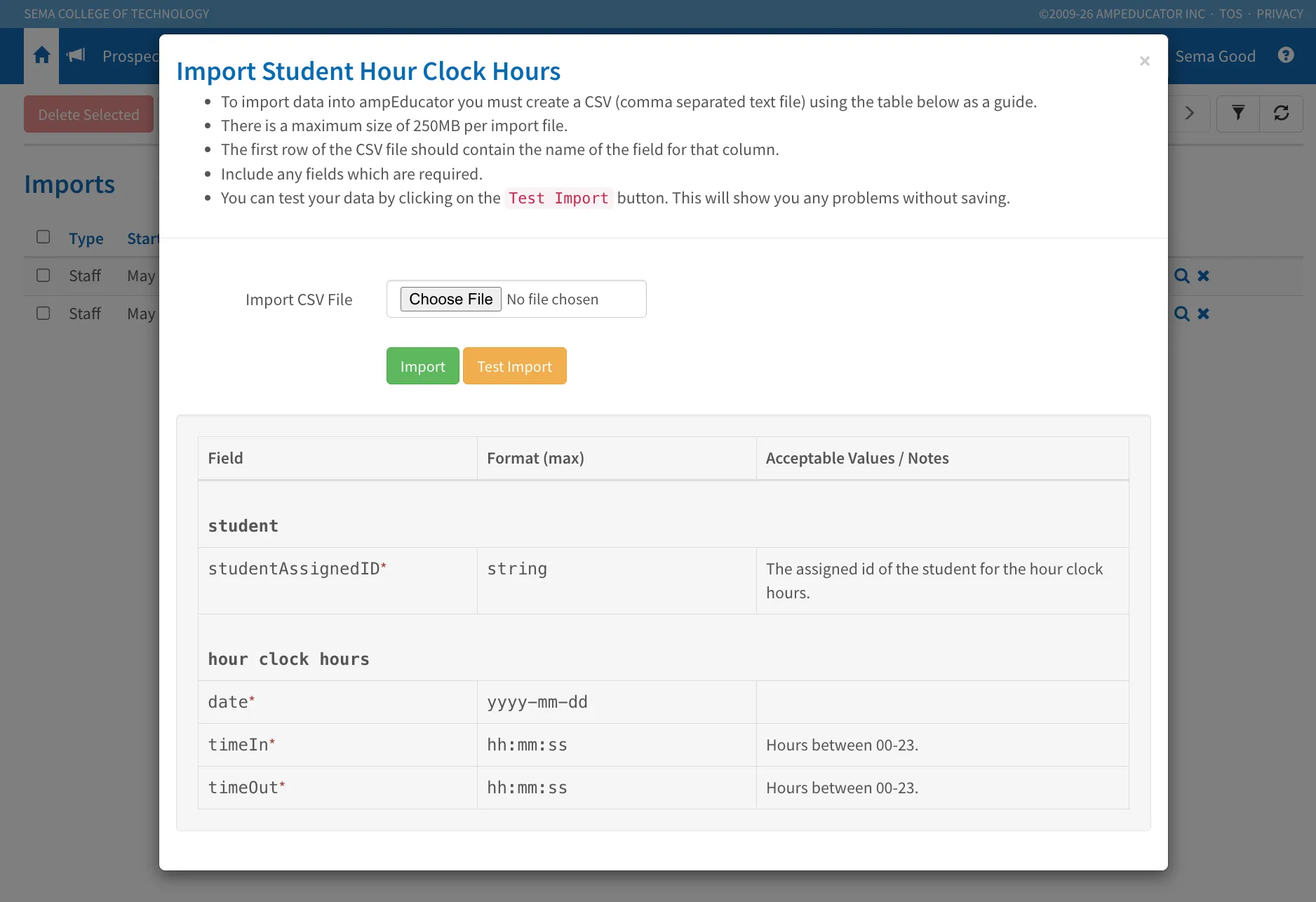Click the Imports page heading
This screenshot has width=1316, height=902.
pyautogui.click(x=69, y=184)
